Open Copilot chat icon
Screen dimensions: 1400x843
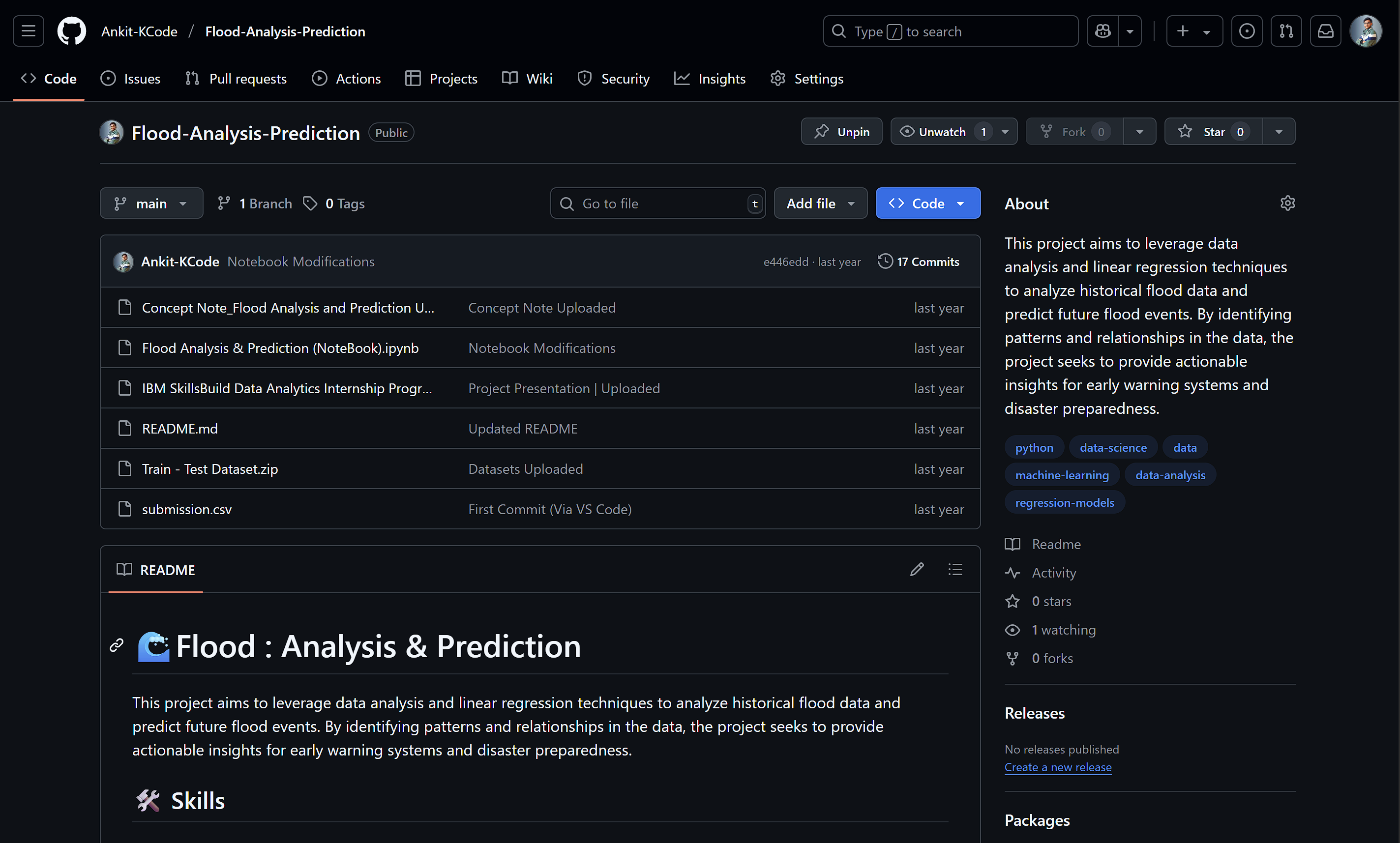coord(1103,31)
